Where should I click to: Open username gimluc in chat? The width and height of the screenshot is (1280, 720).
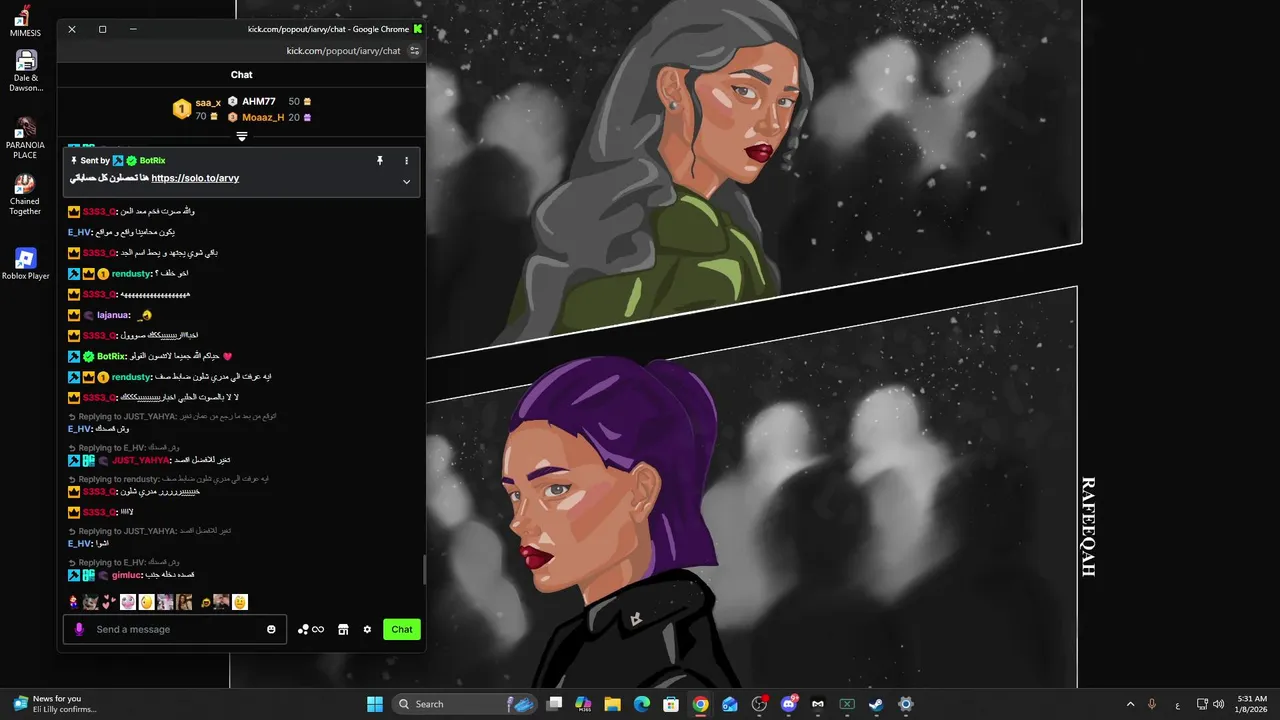tap(126, 575)
